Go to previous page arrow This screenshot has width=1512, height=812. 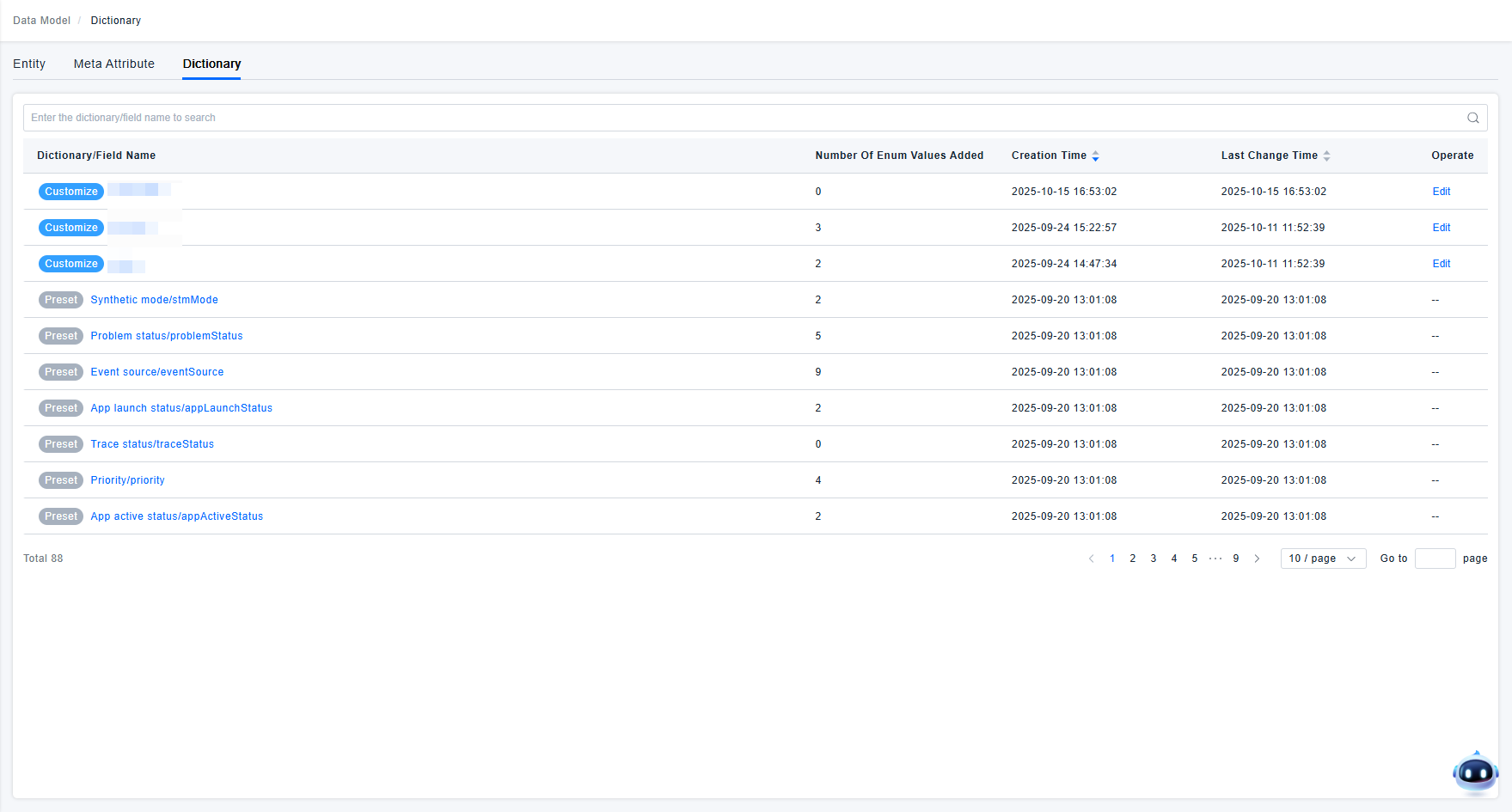click(1092, 559)
